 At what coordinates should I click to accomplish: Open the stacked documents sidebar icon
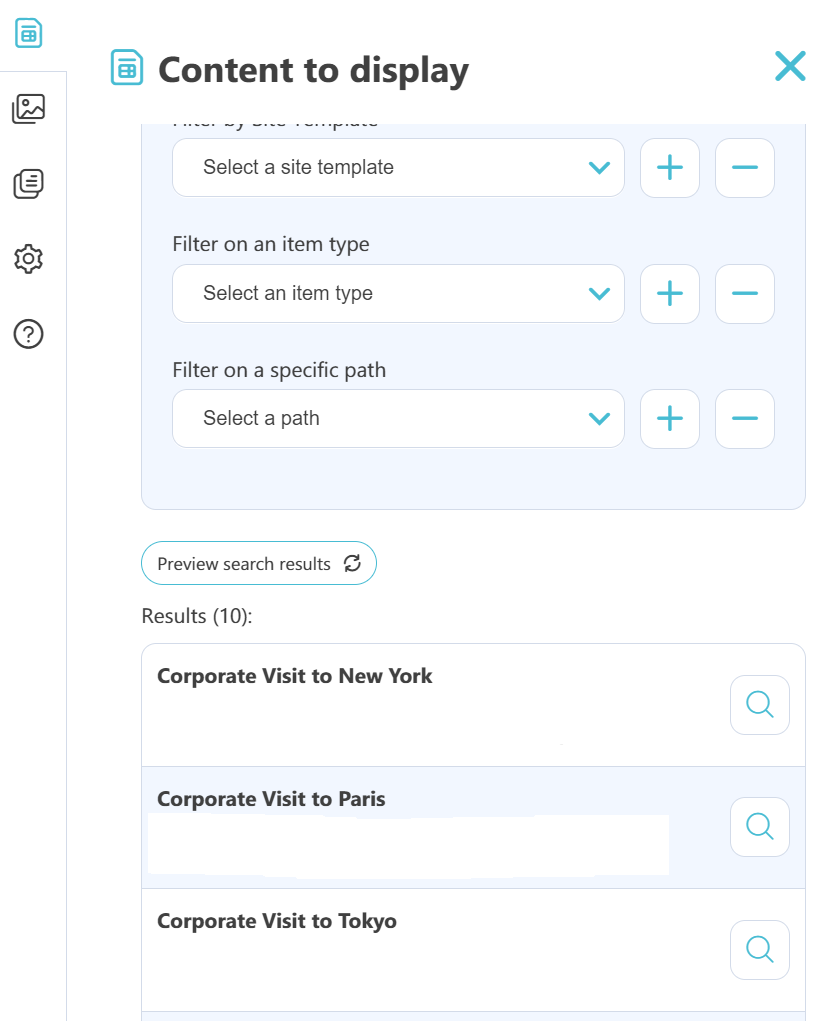click(29, 184)
